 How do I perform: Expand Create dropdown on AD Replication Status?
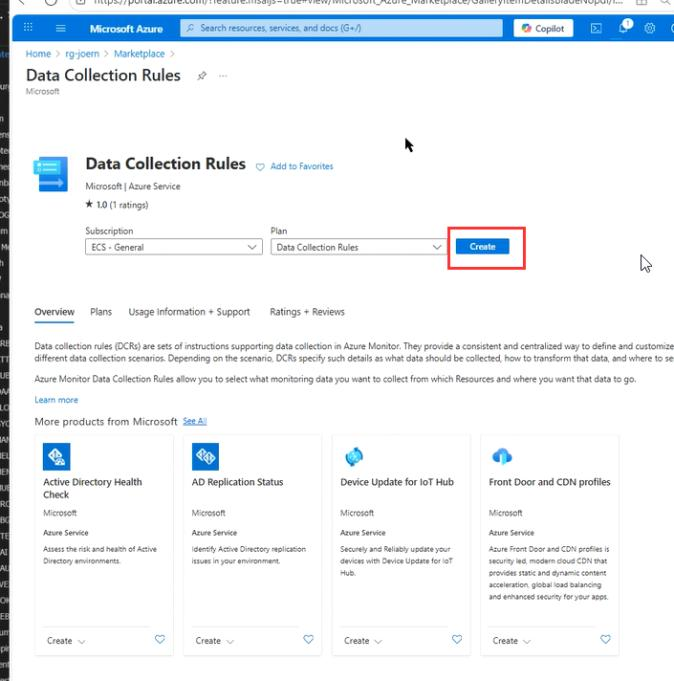tap(215, 641)
